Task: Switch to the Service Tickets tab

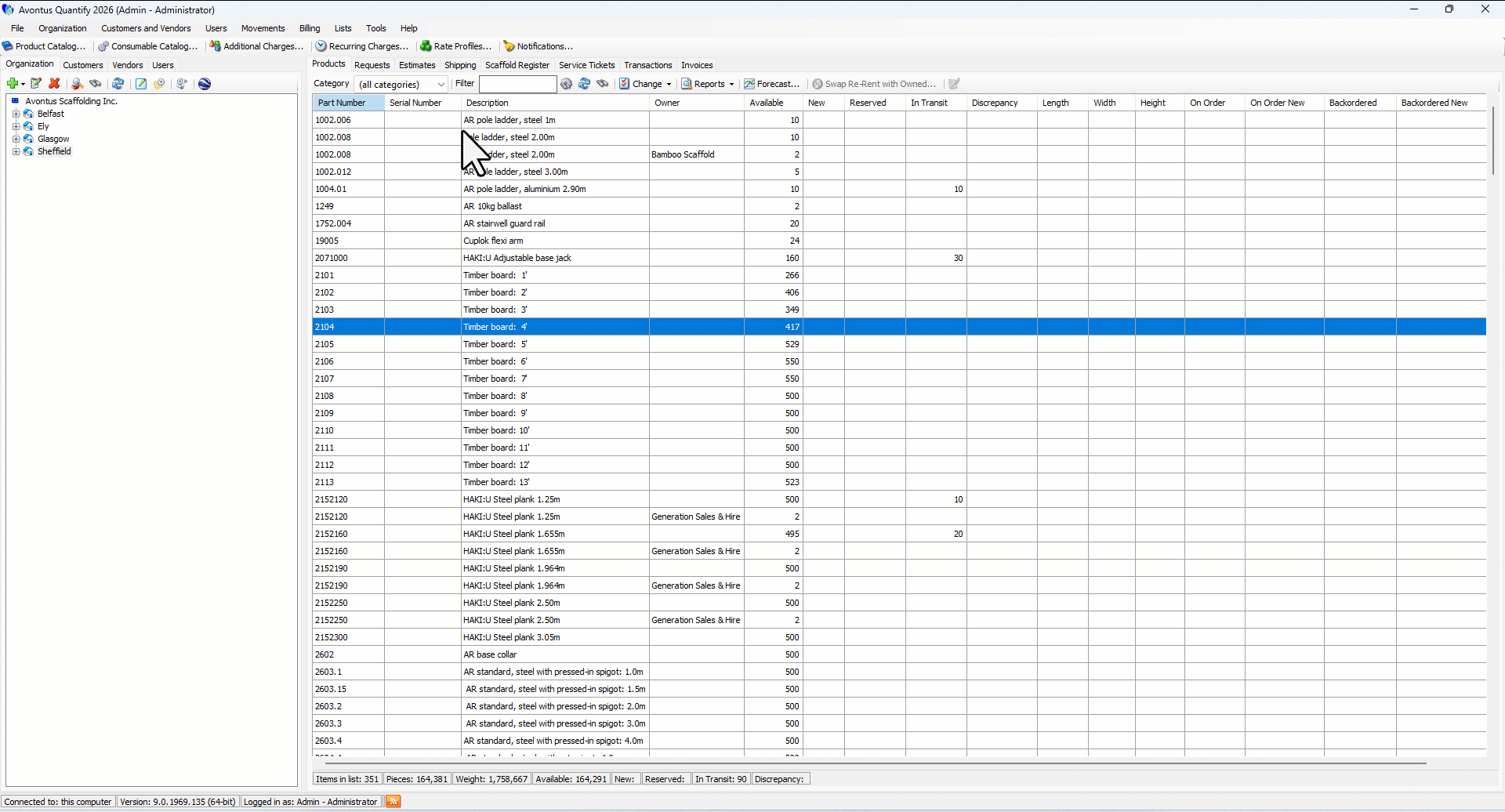Action: tap(586, 65)
